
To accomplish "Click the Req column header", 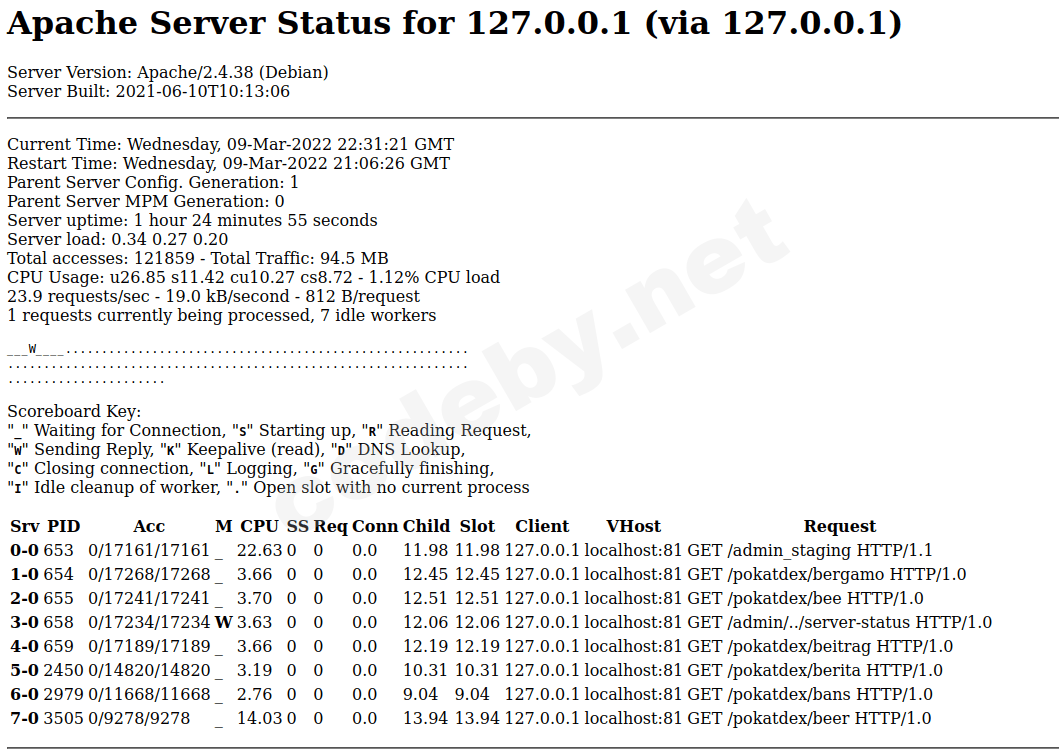I will 331,526.
